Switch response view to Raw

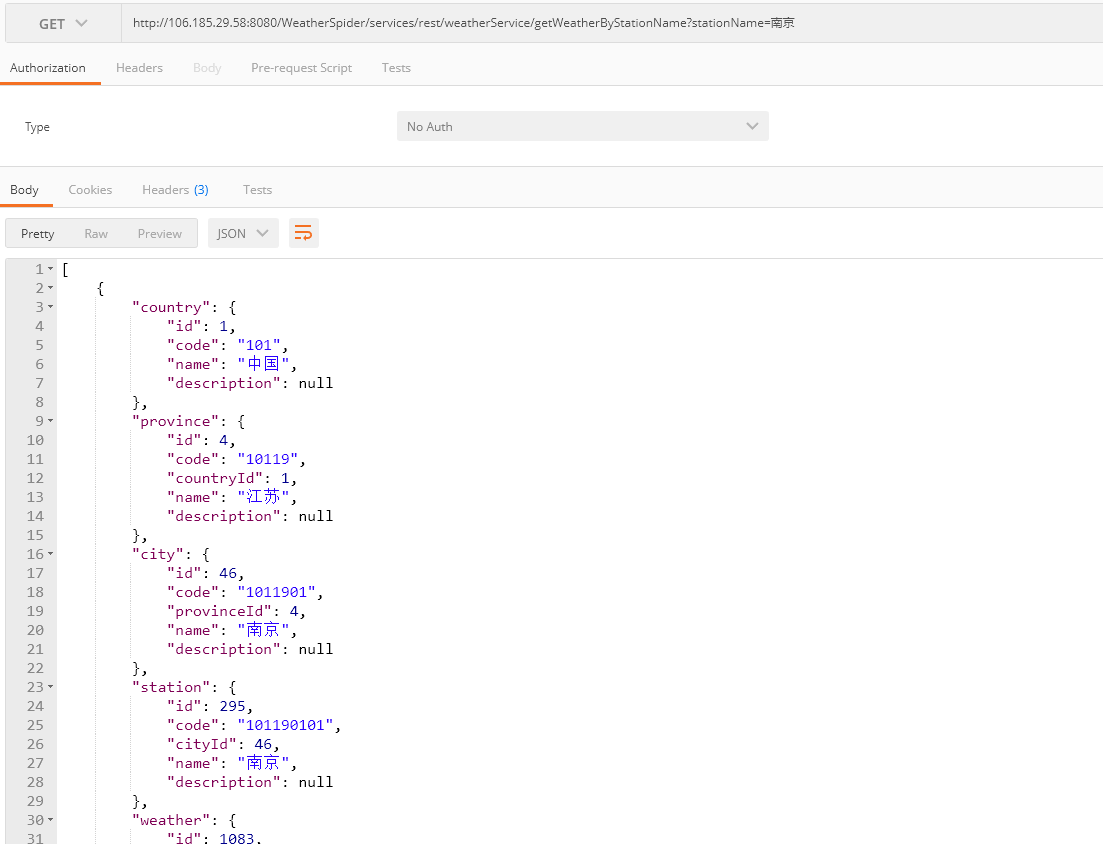point(96,232)
